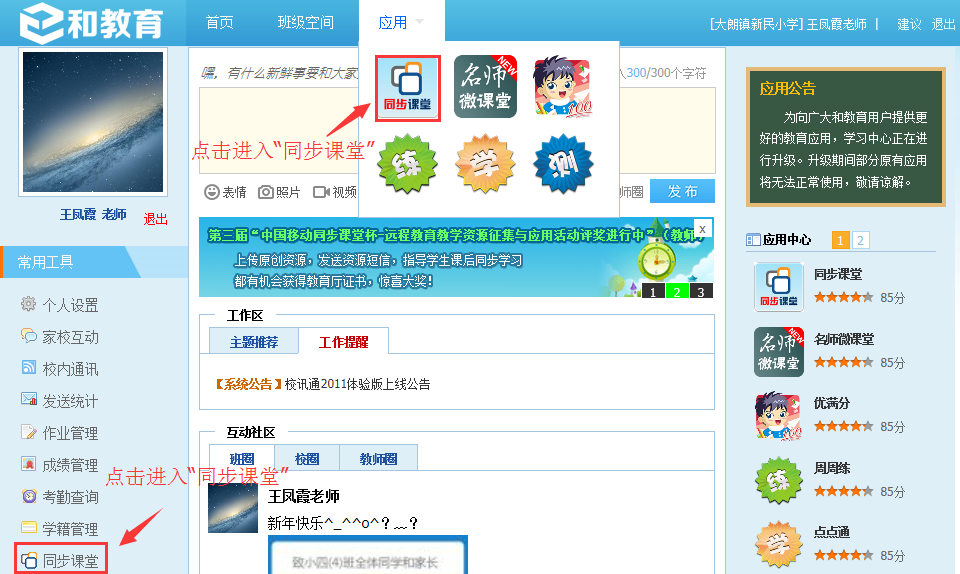Viewport: 960px width, 574px height.
Task: Select the 教师圈 community tab
Action: (377, 459)
